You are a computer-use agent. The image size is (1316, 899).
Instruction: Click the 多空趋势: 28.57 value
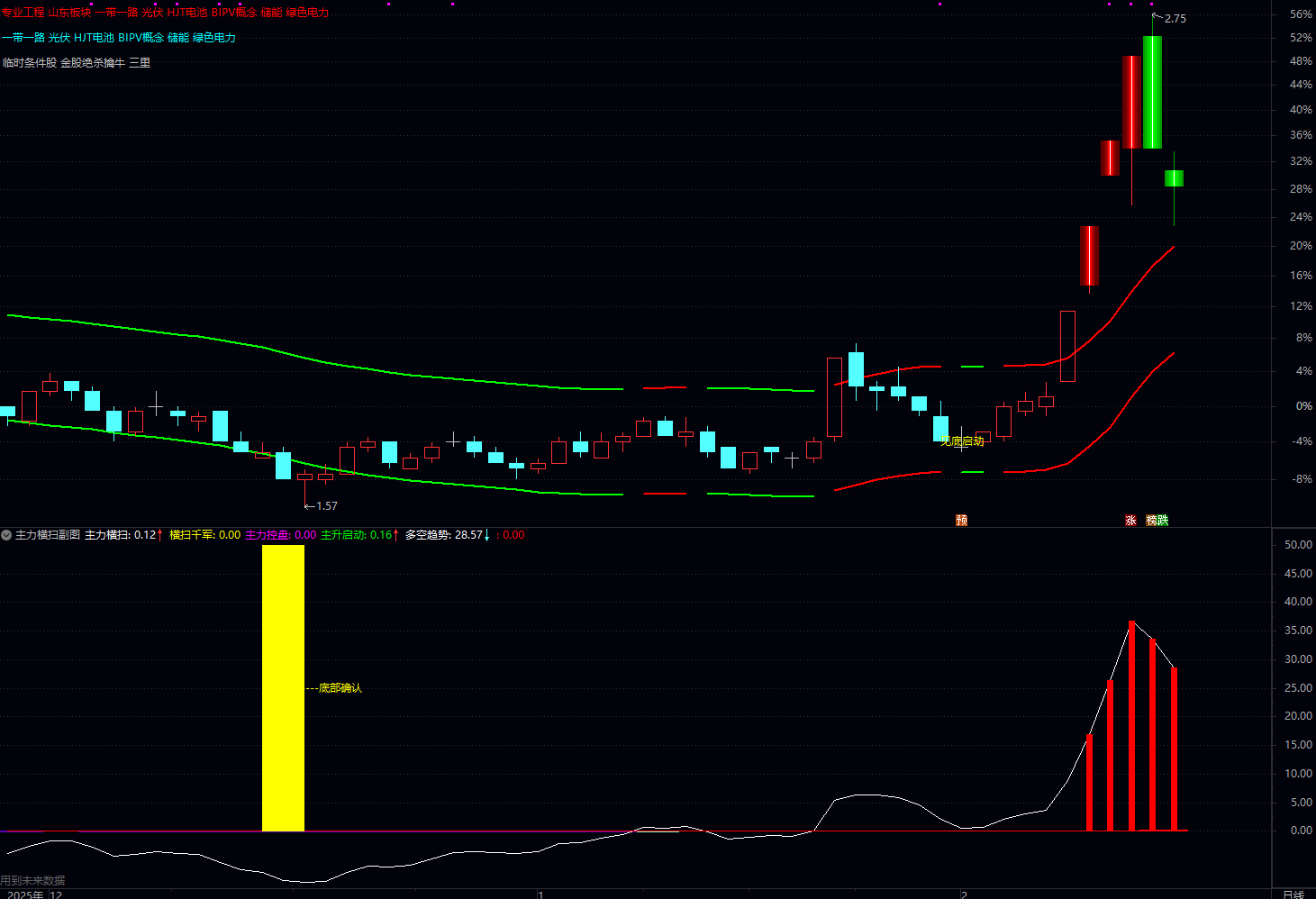444,535
